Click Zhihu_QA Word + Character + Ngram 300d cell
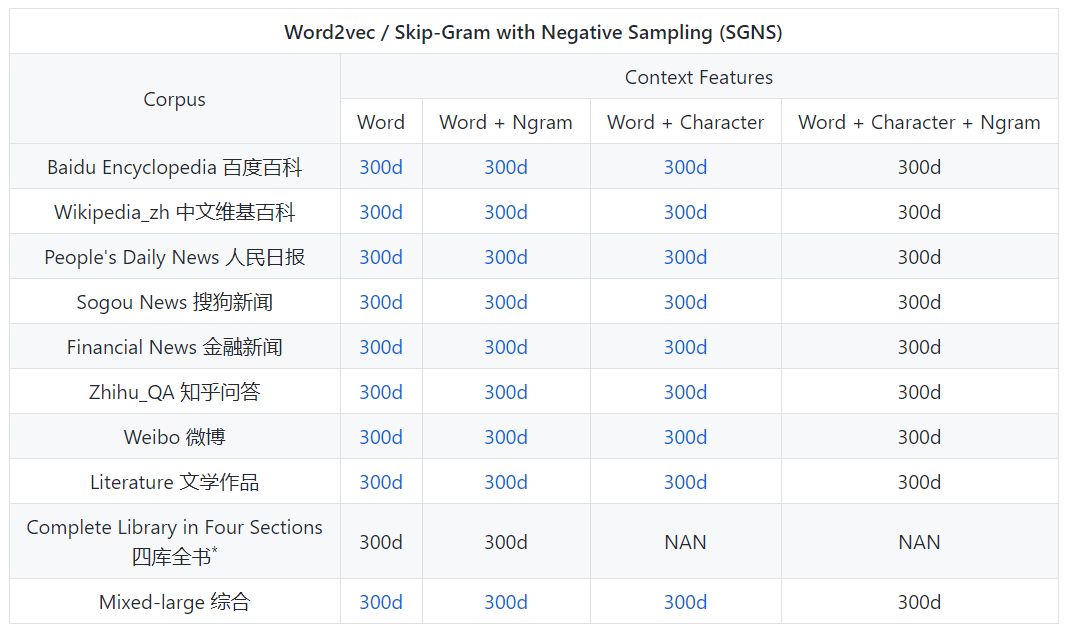 [x=919, y=391]
